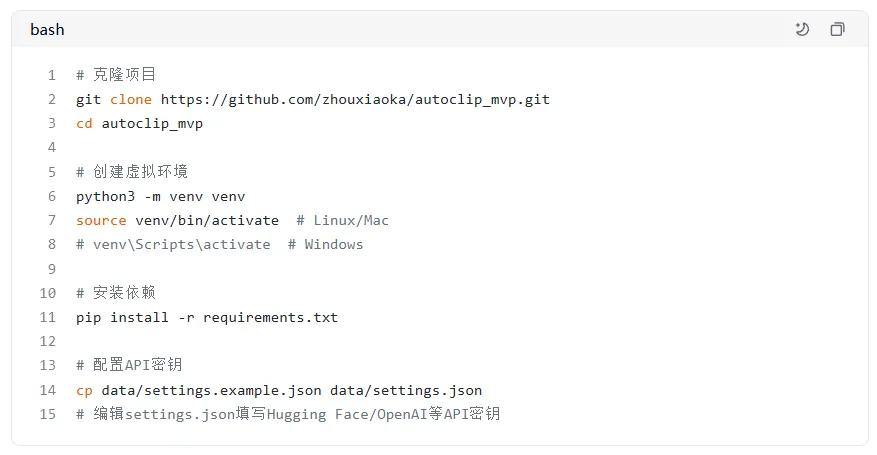This screenshot has height=455, width=877.
Task: Click the 'cd autoclip_mvp' line
Action: coord(139,123)
